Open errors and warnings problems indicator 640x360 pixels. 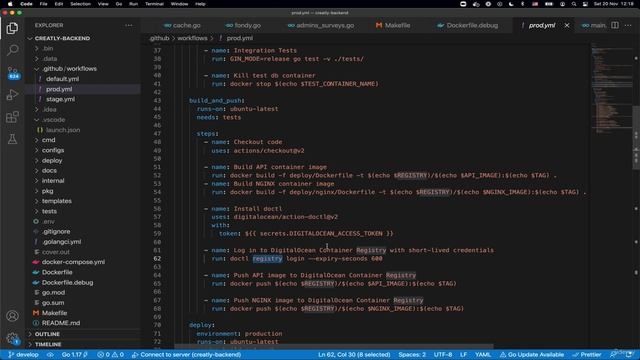point(110,355)
